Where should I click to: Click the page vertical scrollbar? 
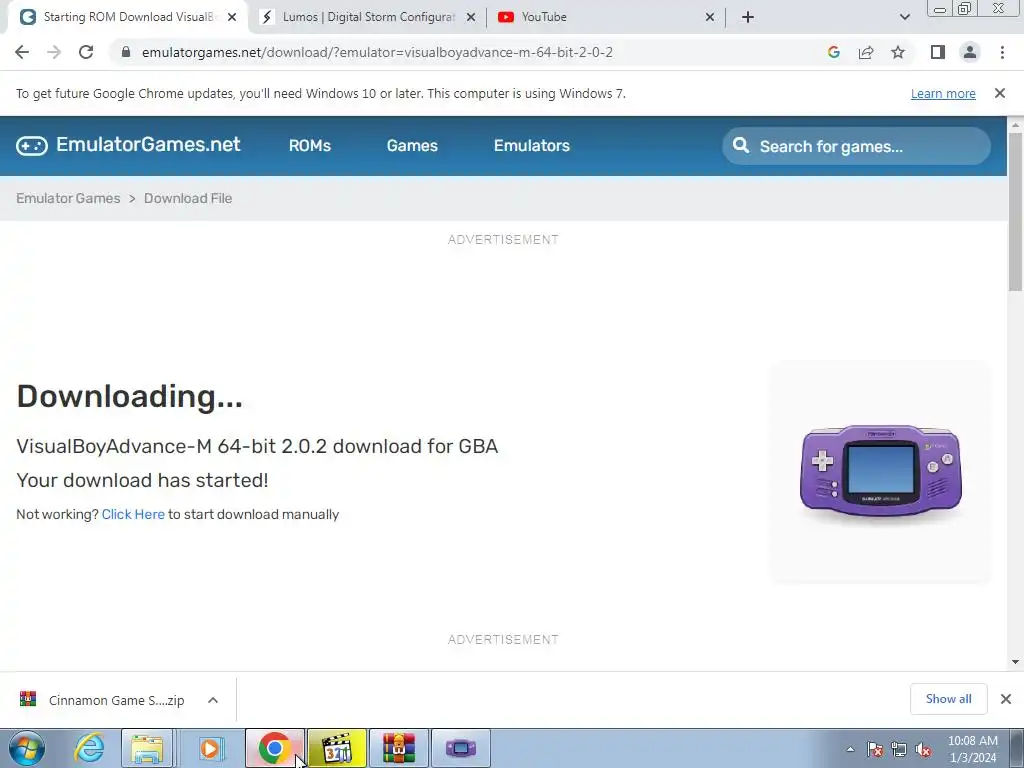pyautogui.click(x=1016, y=212)
